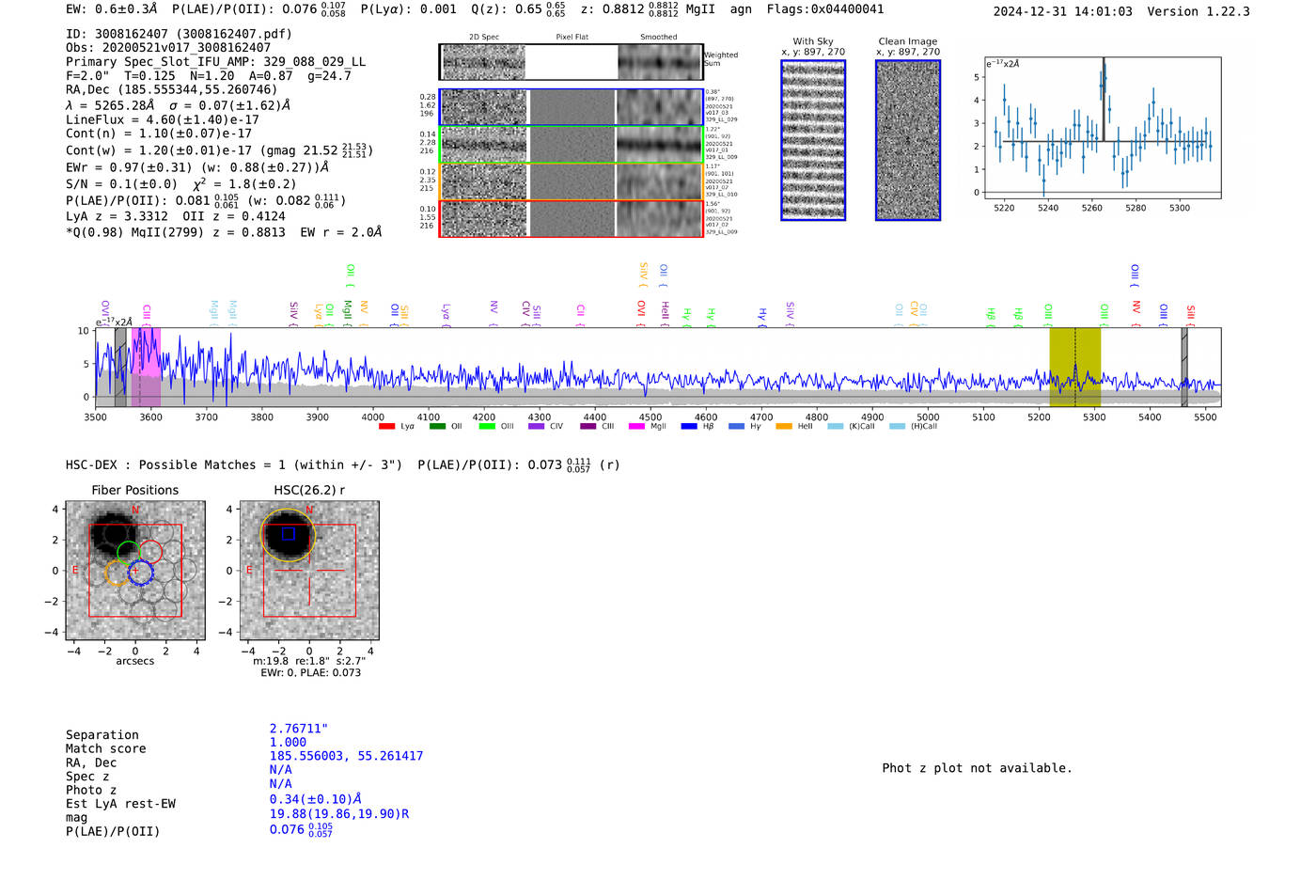This screenshot has height=896, width=1316.
Task: Select the Flags:0x04400041 text
Action: (825, 9)
